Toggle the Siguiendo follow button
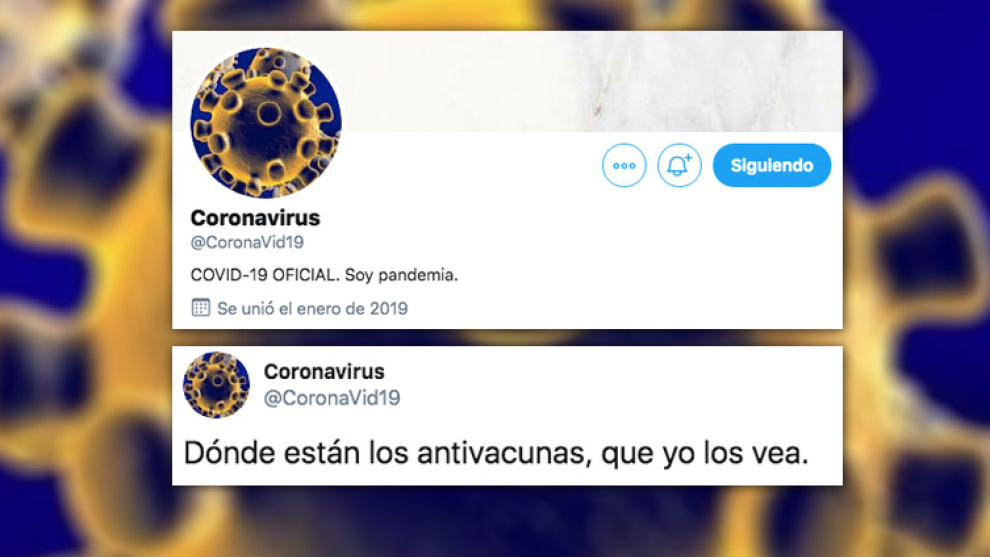 772,165
